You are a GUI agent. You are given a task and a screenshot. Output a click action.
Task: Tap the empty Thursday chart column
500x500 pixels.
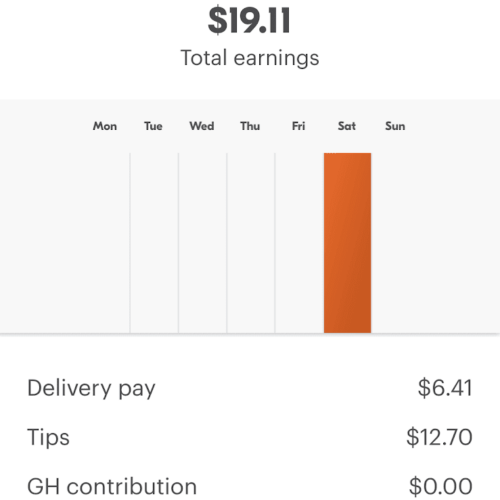point(251,243)
